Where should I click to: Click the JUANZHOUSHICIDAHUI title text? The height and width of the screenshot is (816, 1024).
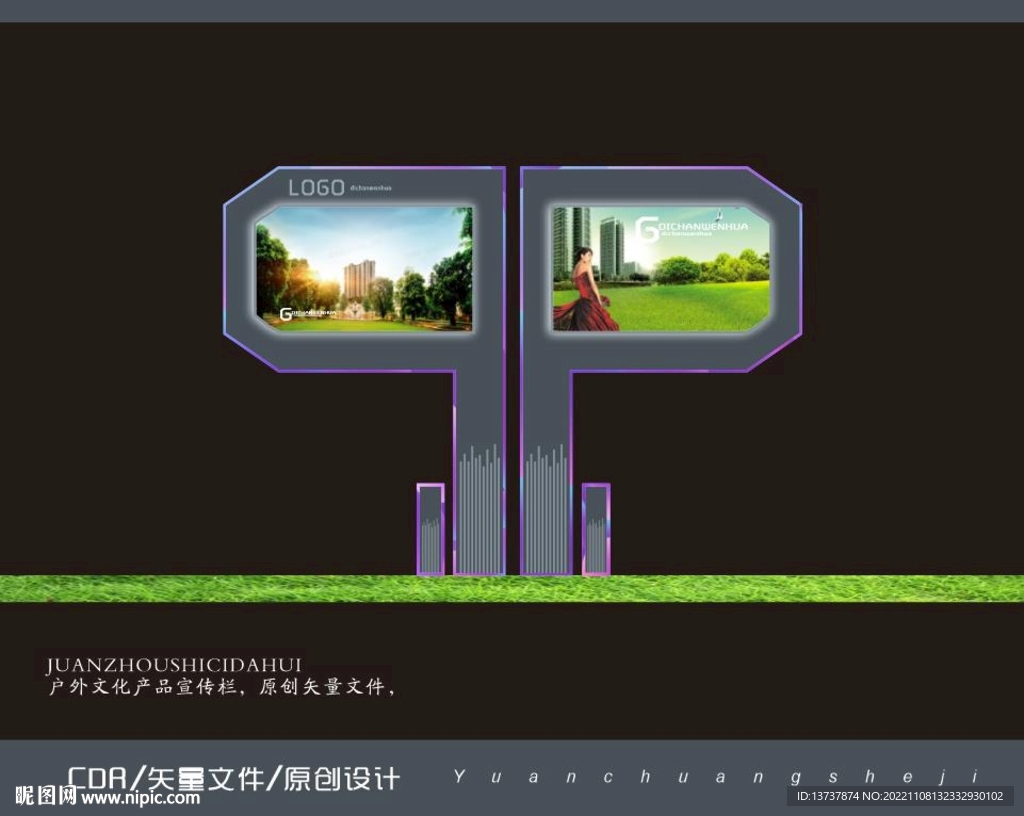(x=175, y=663)
